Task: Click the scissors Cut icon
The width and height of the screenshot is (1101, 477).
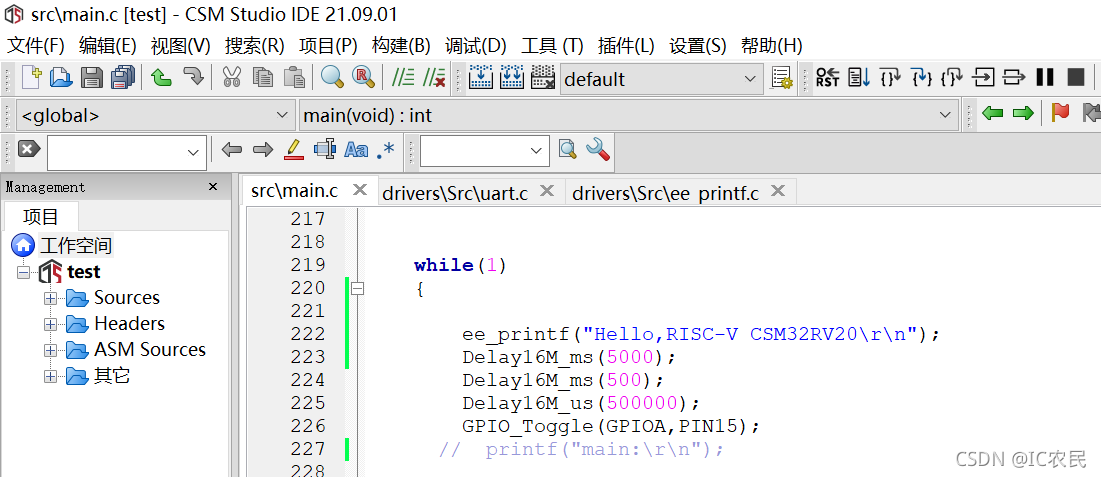Action: pos(232,78)
